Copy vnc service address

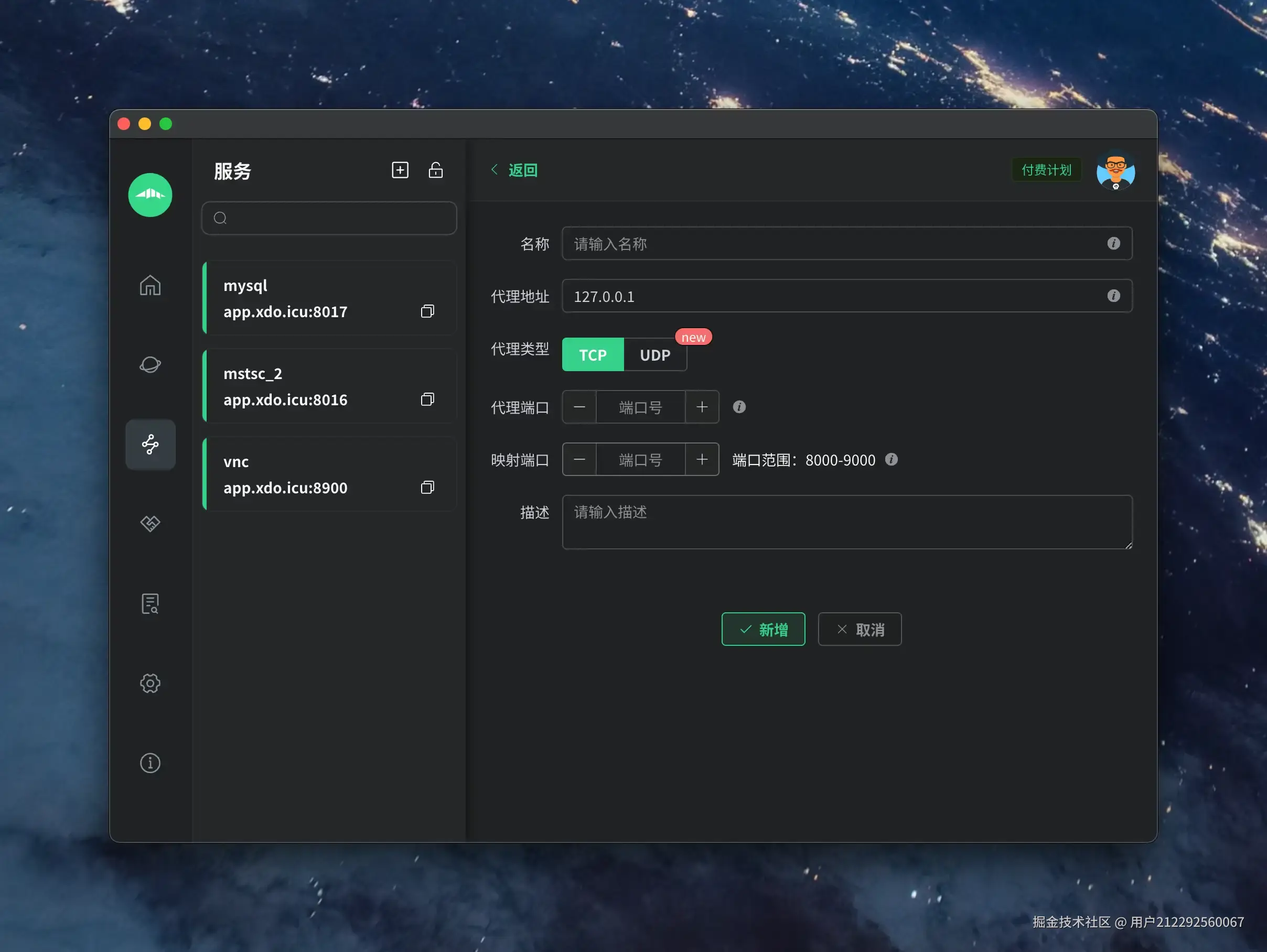pyautogui.click(x=427, y=487)
